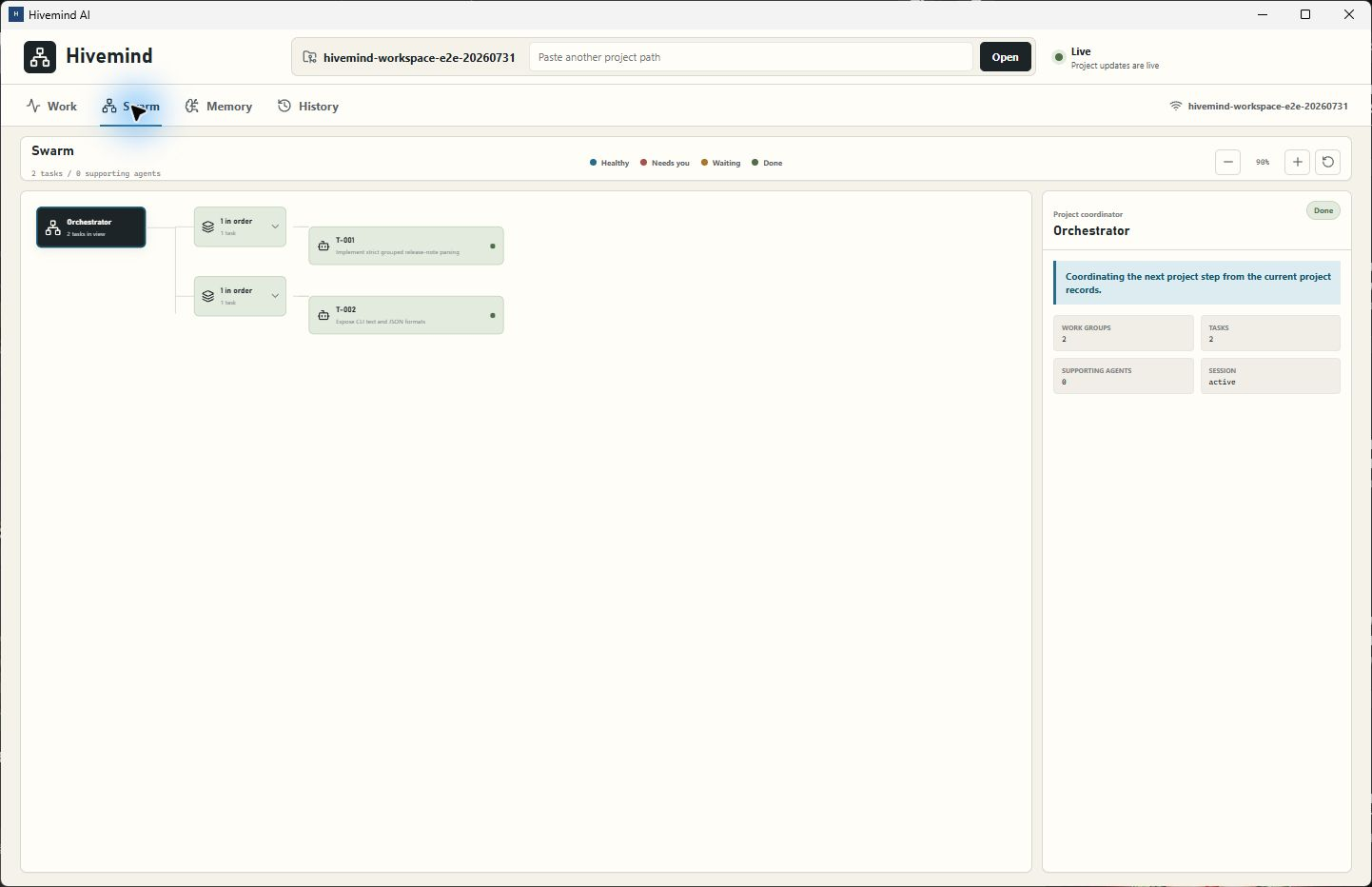
Task: Click the amber Waiting legend swatch
Action: [704, 163]
